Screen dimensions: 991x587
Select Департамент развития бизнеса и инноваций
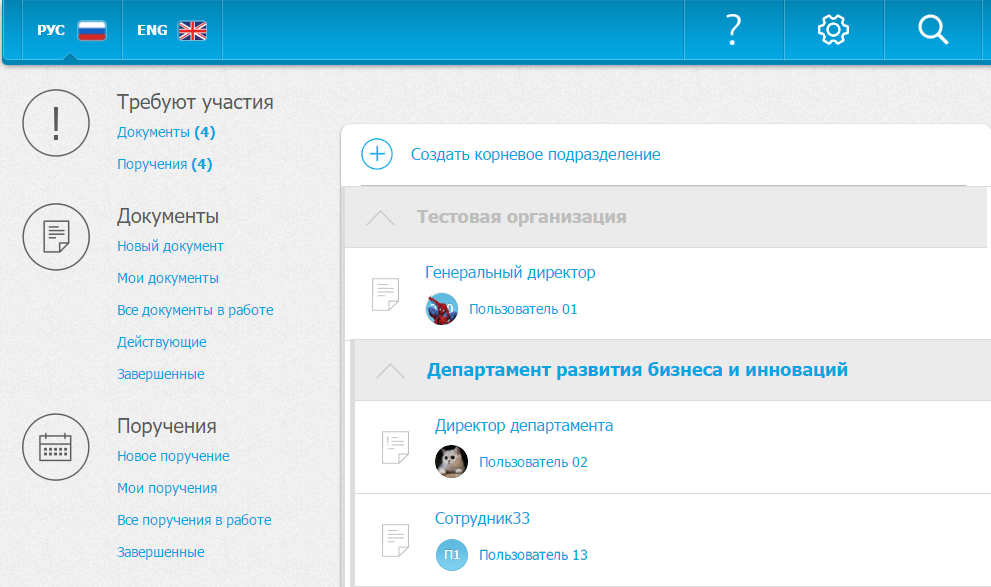637,370
